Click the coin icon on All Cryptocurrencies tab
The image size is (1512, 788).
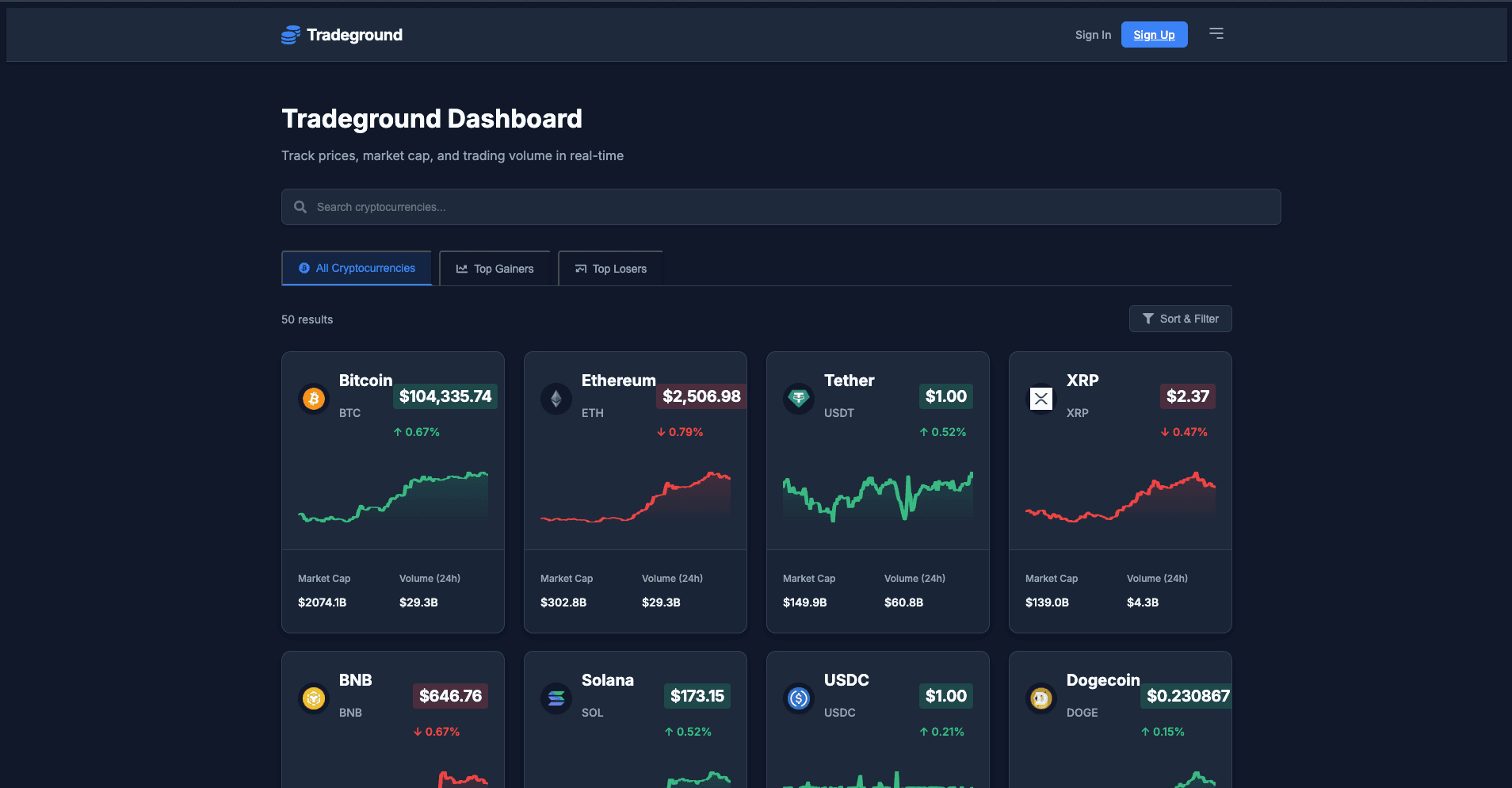(304, 268)
